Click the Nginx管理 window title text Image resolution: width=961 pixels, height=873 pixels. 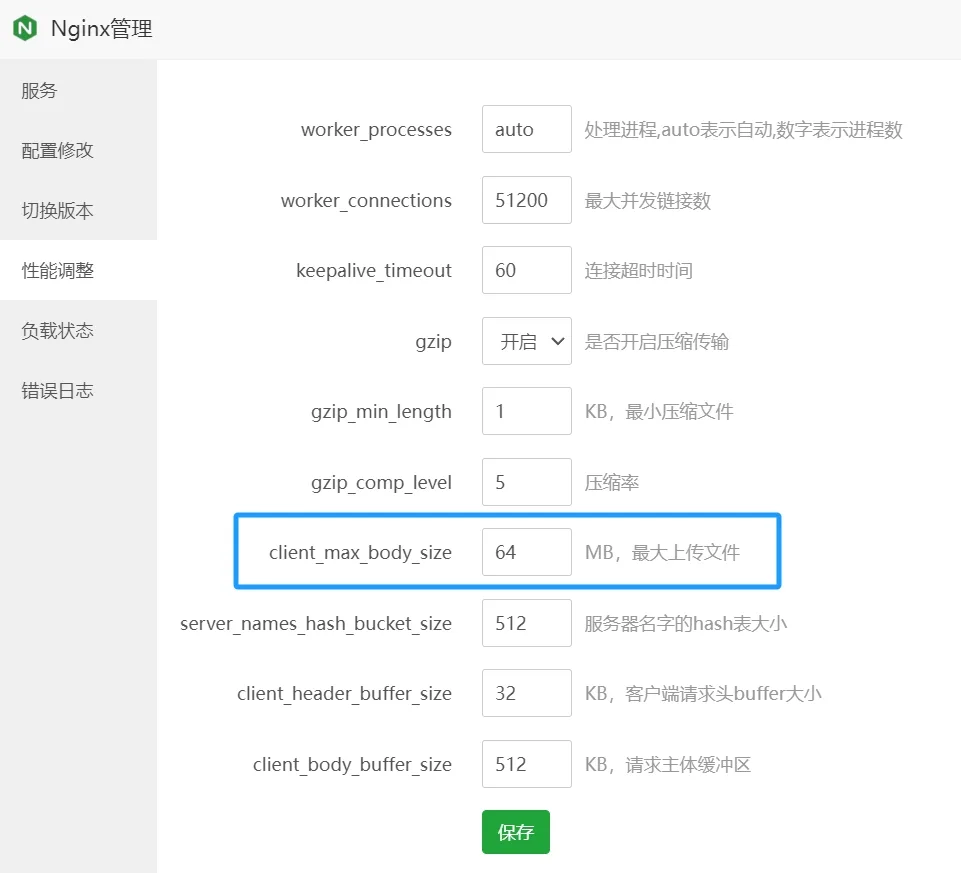click(x=101, y=29)
